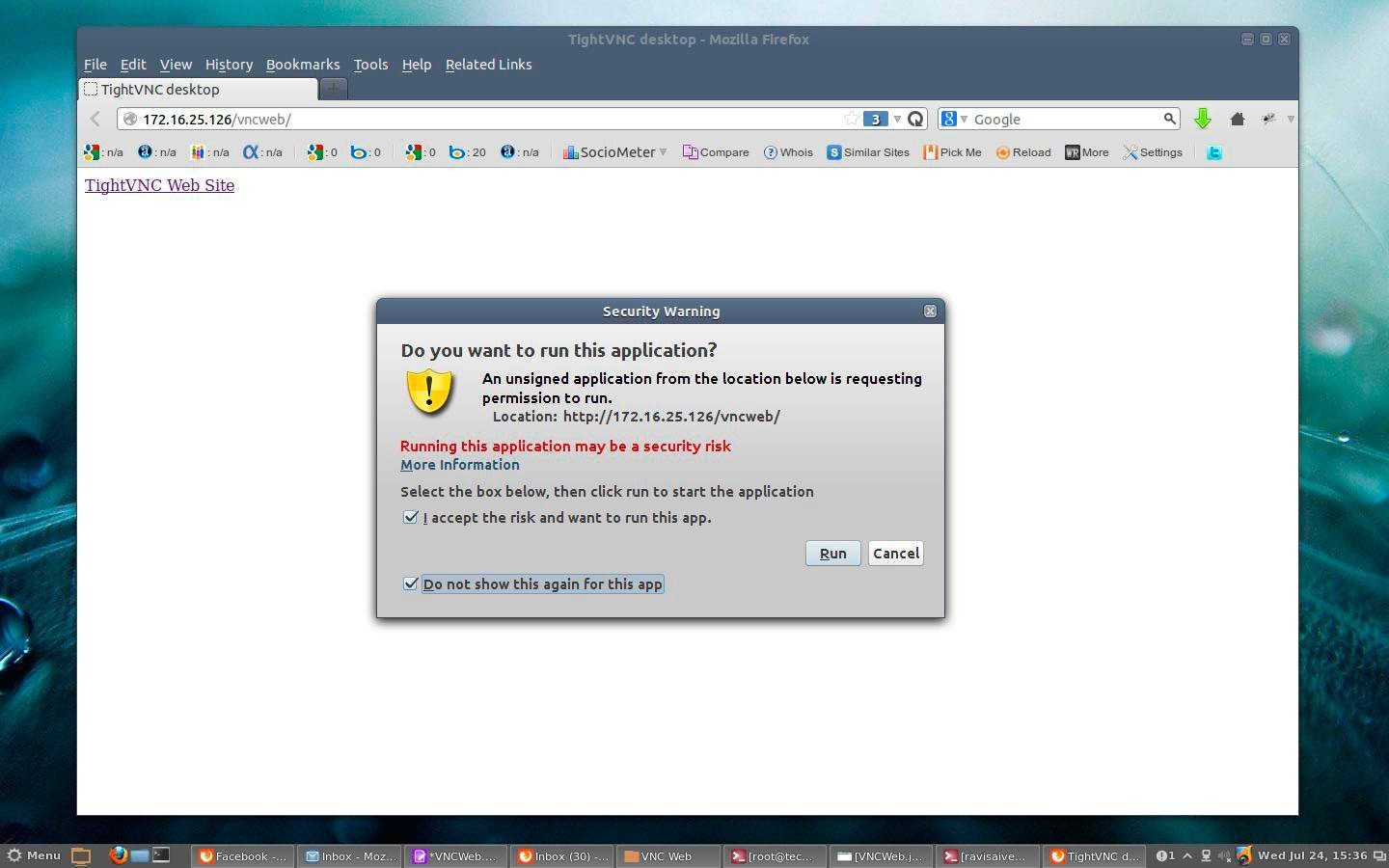Click the Reload button in the SEO toolbar
Screen dimensions: 1389x868
[1023, 152]
